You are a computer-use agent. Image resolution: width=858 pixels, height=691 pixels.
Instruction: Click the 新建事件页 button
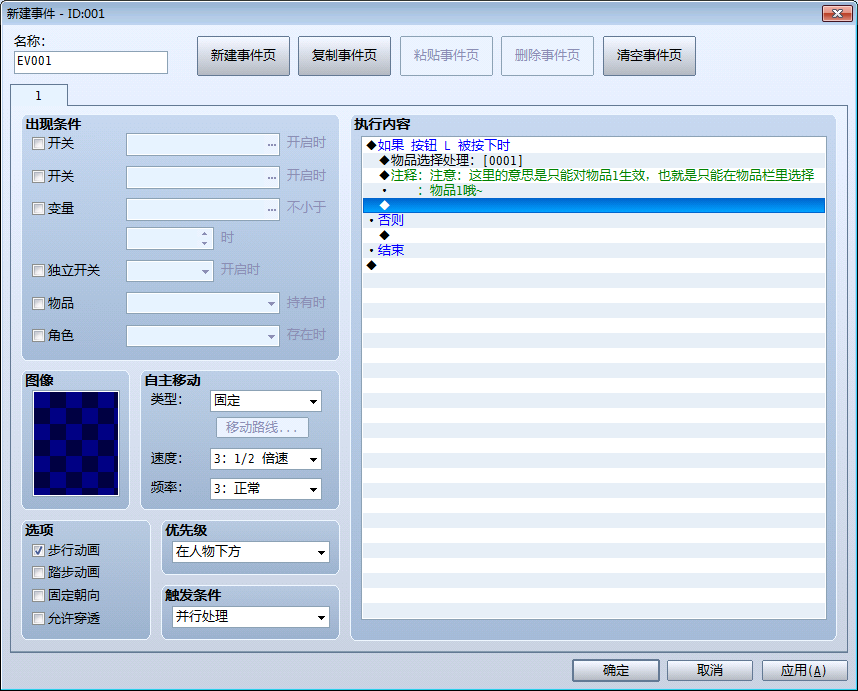pyautogui.click(x=243, y=56)
